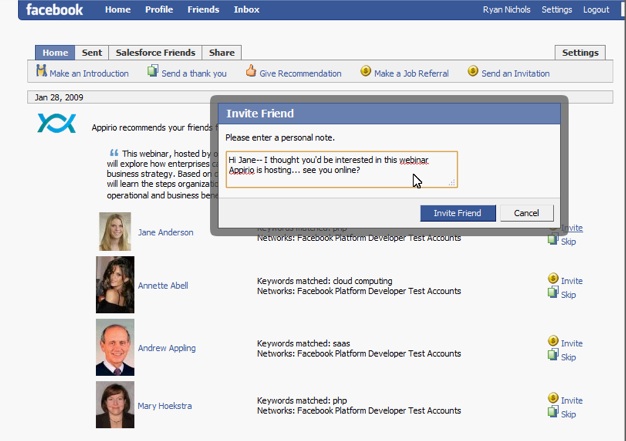This screenshot has height=441, width=626.
Task: Click the 'Invite Friend' dialog title bar
Action: click(x=389, y=114)
